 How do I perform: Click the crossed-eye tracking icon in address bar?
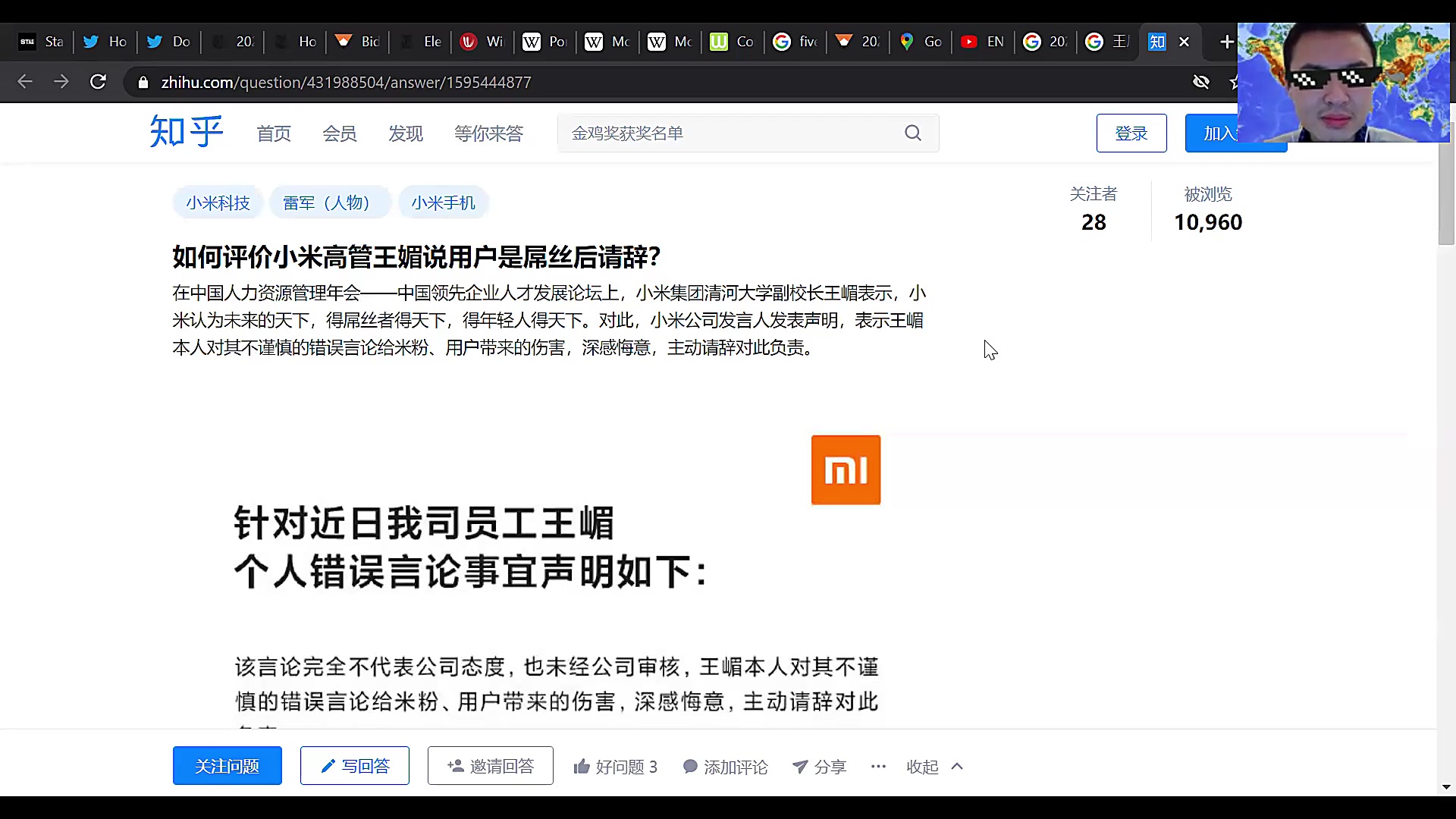tap(1200, 82)
